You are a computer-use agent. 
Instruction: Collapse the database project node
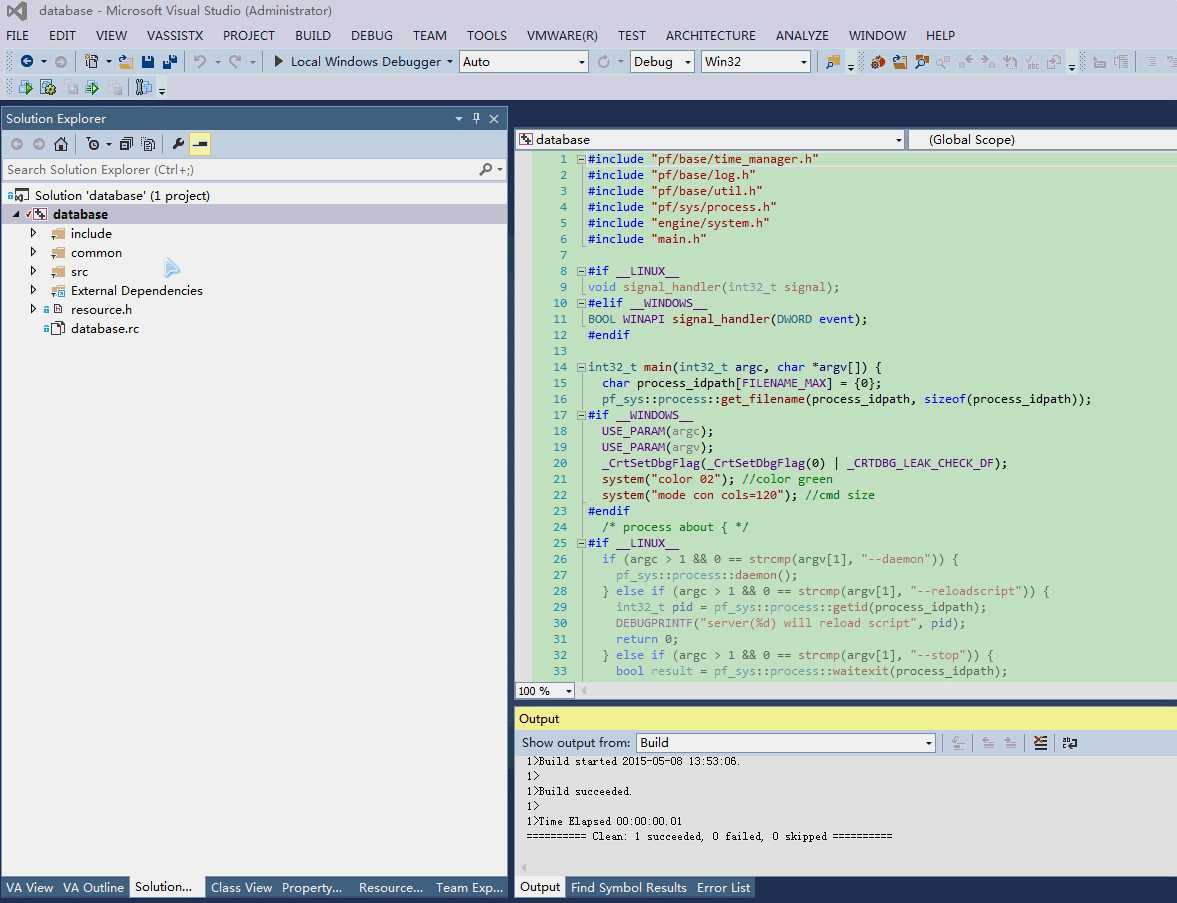16,215
